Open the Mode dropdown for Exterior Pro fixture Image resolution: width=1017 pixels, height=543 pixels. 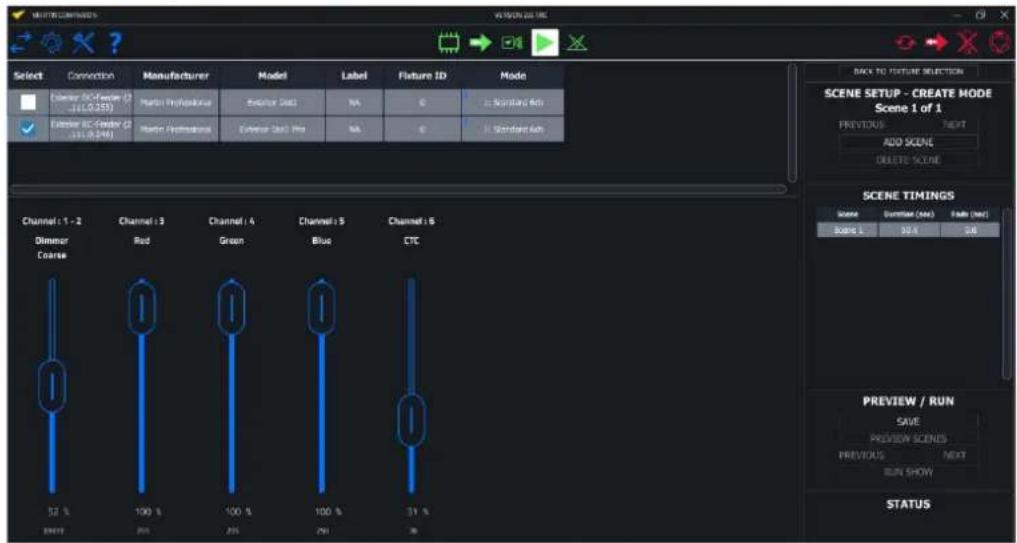[513, 129]
